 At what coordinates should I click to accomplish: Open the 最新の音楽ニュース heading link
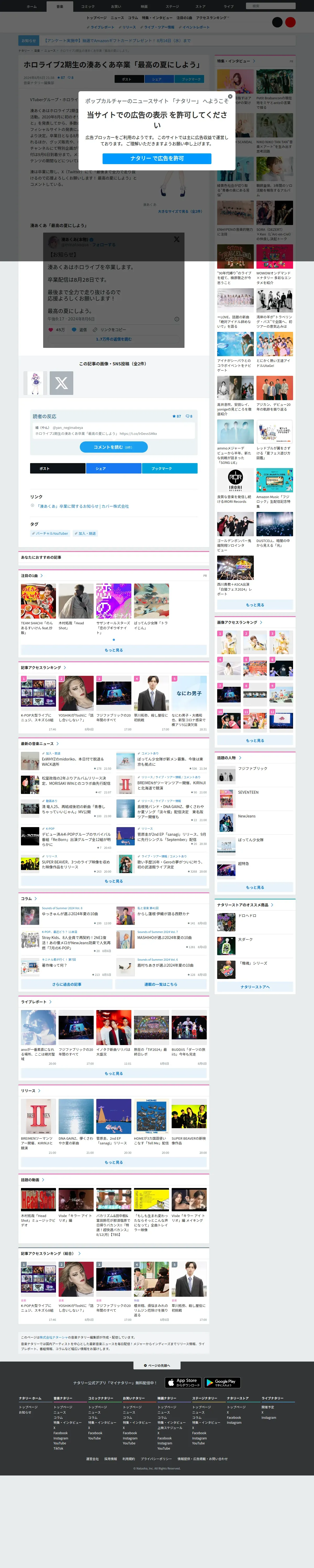40,743
